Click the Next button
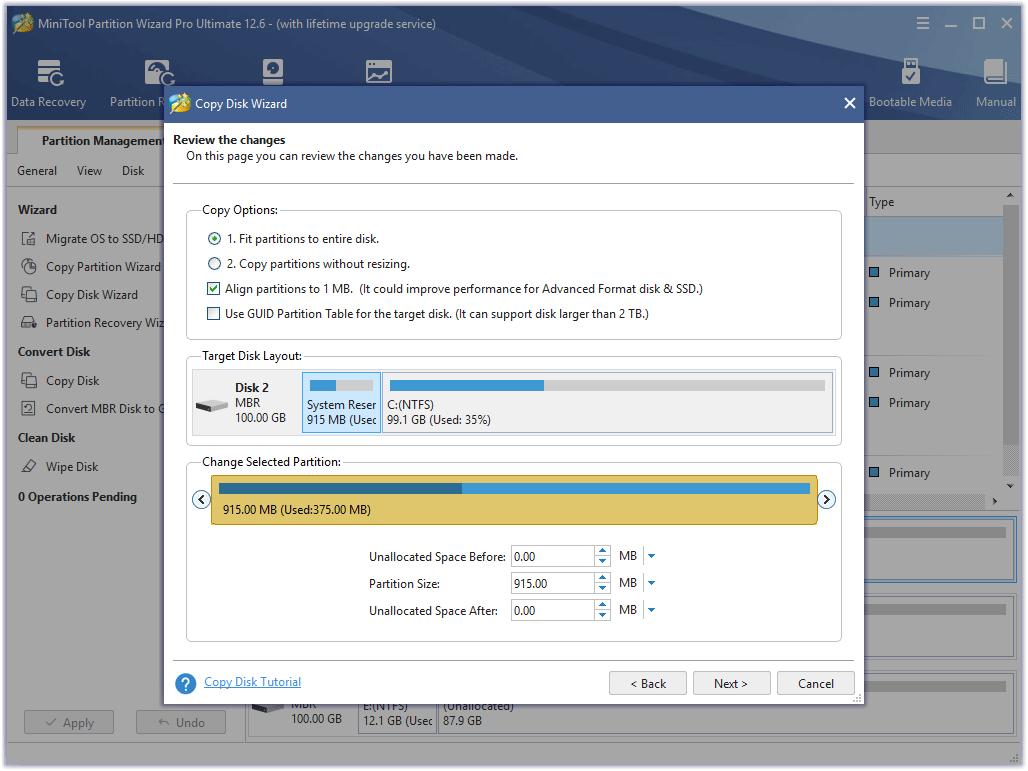Image resolution: width=1028 pixels, height=771 pixels. pos(731,684)
